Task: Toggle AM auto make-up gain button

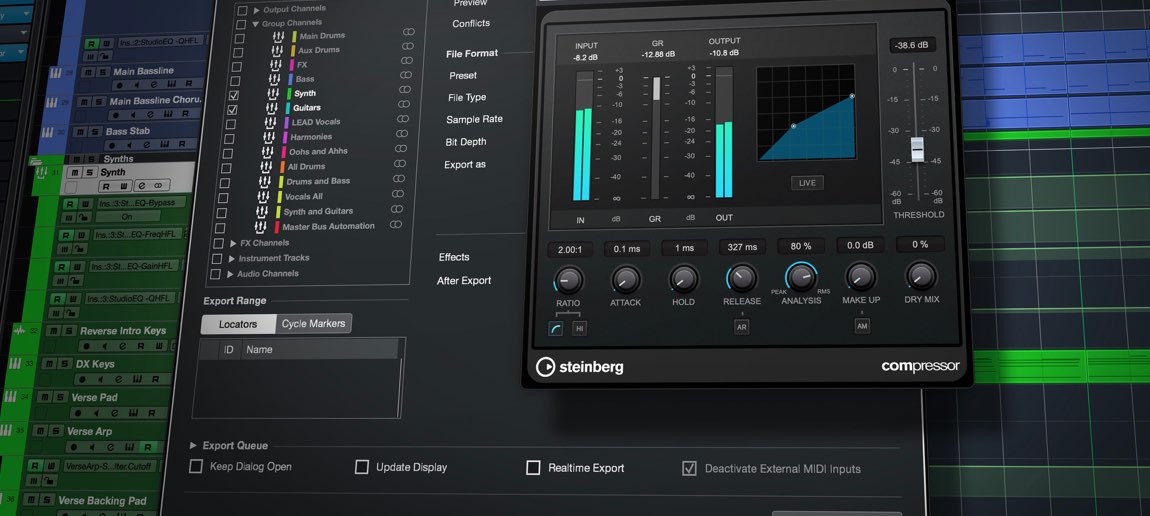Action: [x=861, y=326]
